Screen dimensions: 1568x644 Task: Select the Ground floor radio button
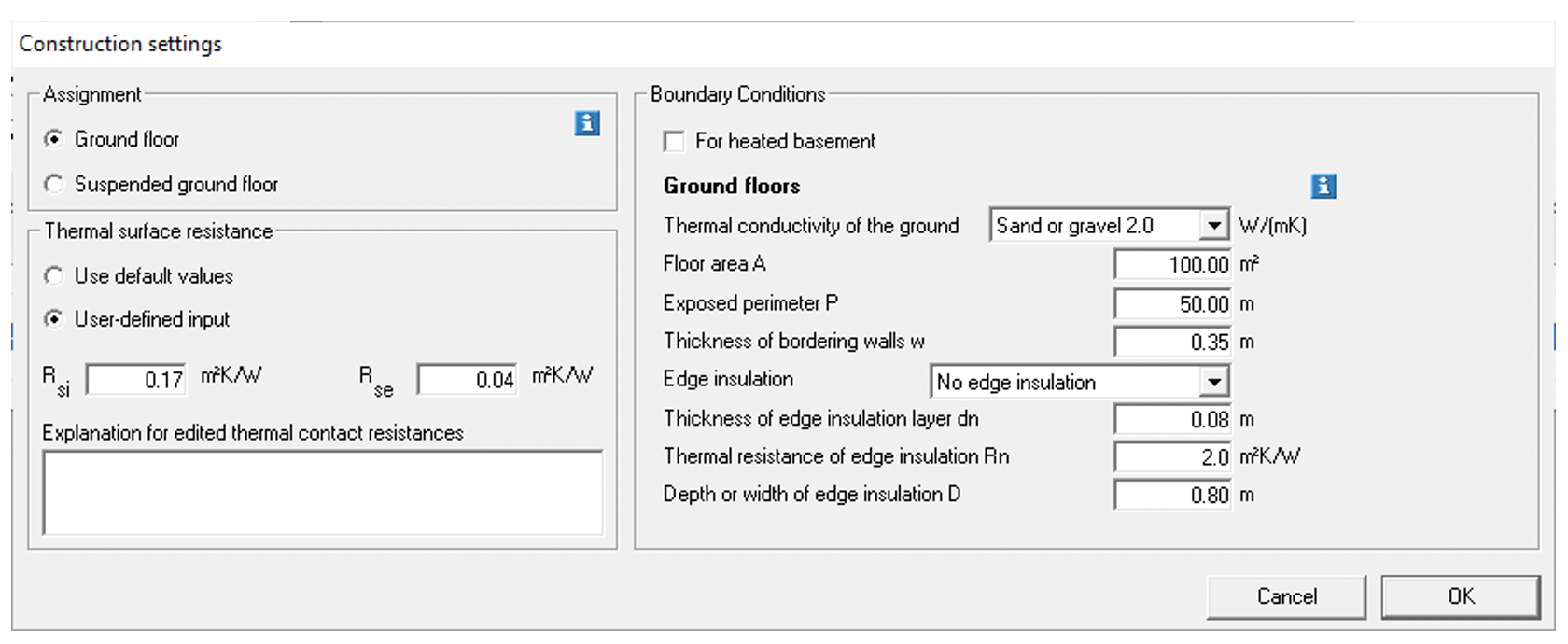(54, 138)
